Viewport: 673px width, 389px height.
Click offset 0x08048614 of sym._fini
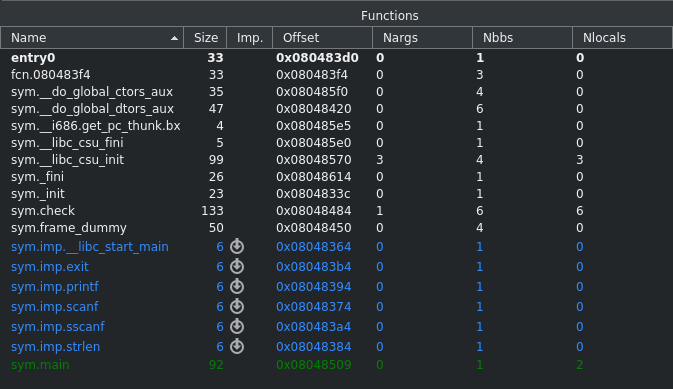click(314, 176)
